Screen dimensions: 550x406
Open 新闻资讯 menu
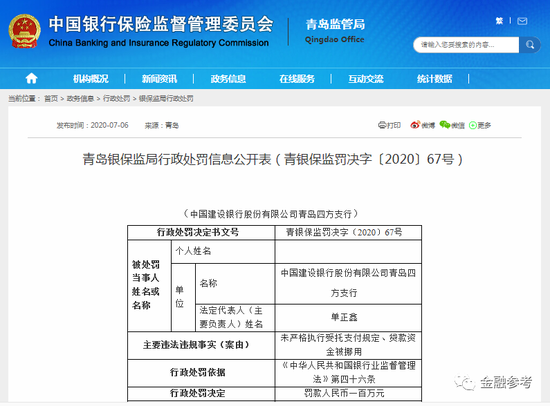[159, 79]
